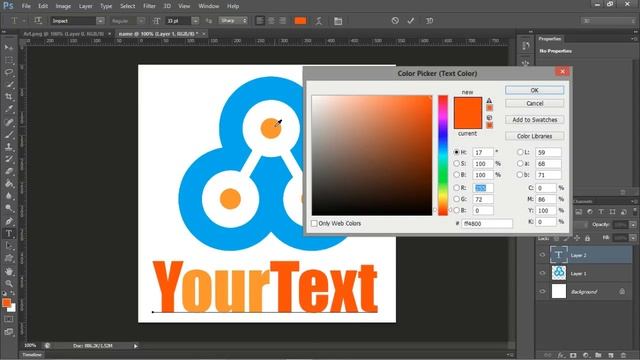The image size is (640, 360).
Task: Select the Blur tool
Action: coord(9,196)
